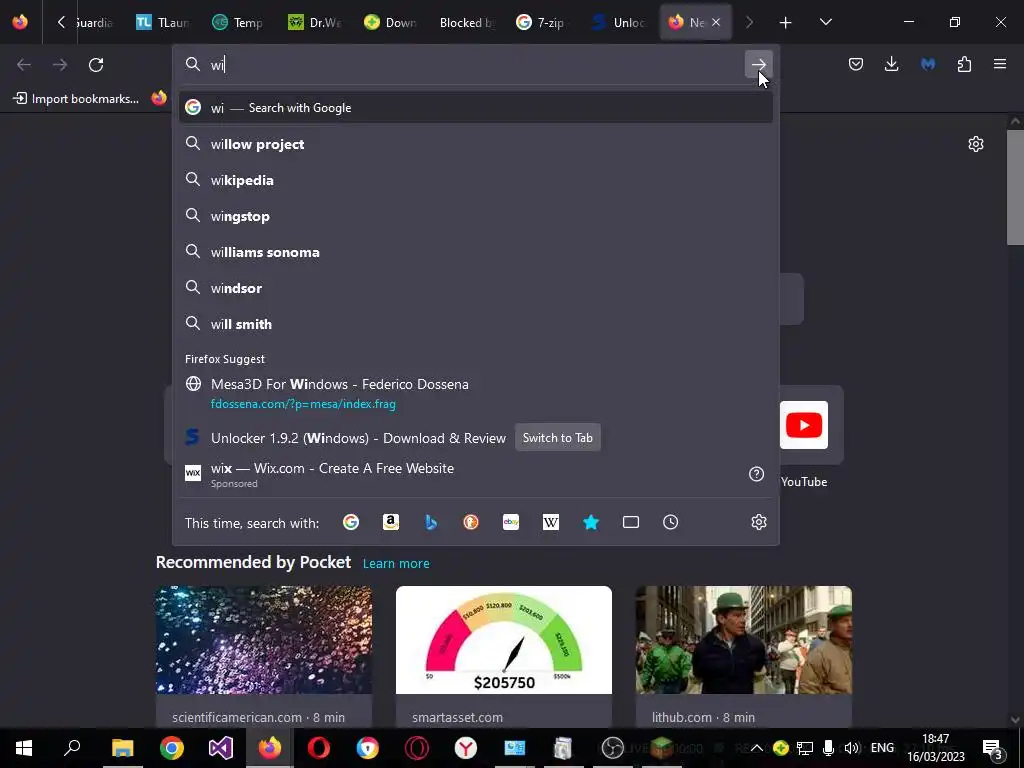Choose 'wingstop' suggestion

475,216
